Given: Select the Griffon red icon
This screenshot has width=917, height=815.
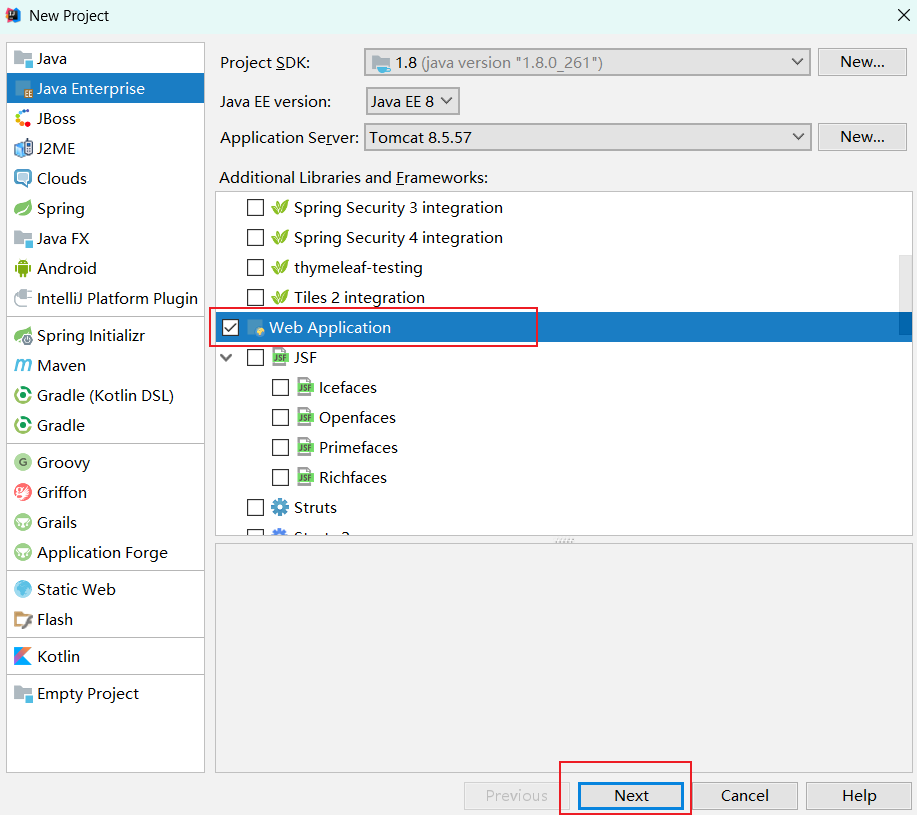Looking at the screenshot, I should pos(23,492).
